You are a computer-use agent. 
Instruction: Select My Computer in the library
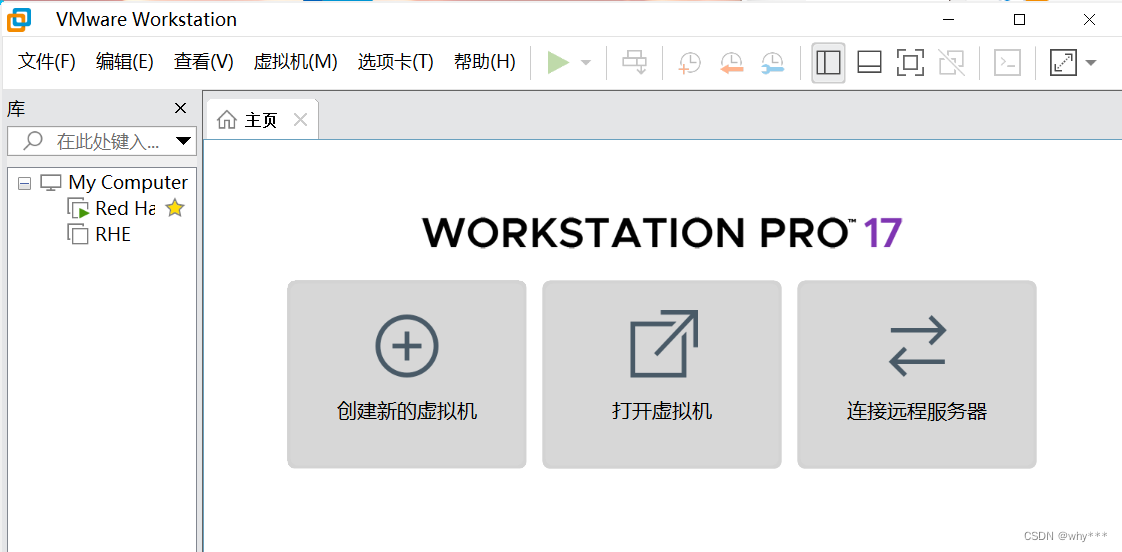(x=128, y=183)
